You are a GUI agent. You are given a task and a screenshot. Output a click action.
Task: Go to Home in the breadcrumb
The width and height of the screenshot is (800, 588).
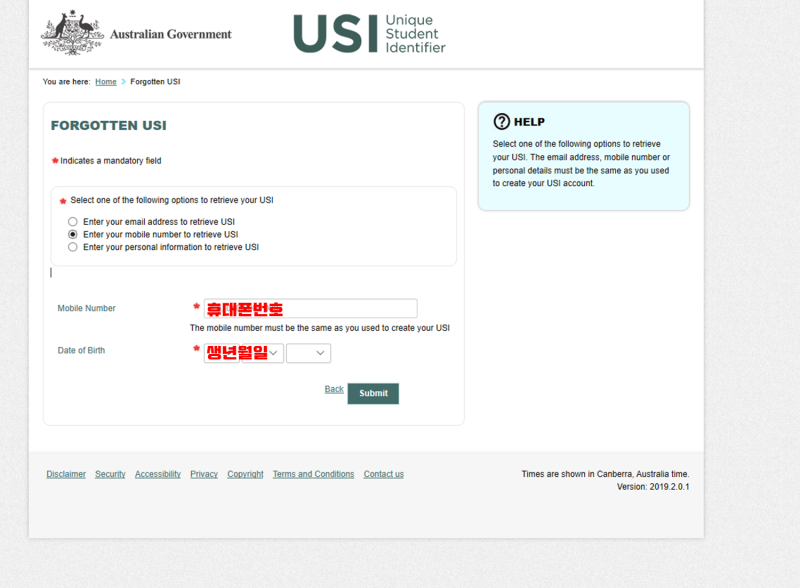click(106, 82)
